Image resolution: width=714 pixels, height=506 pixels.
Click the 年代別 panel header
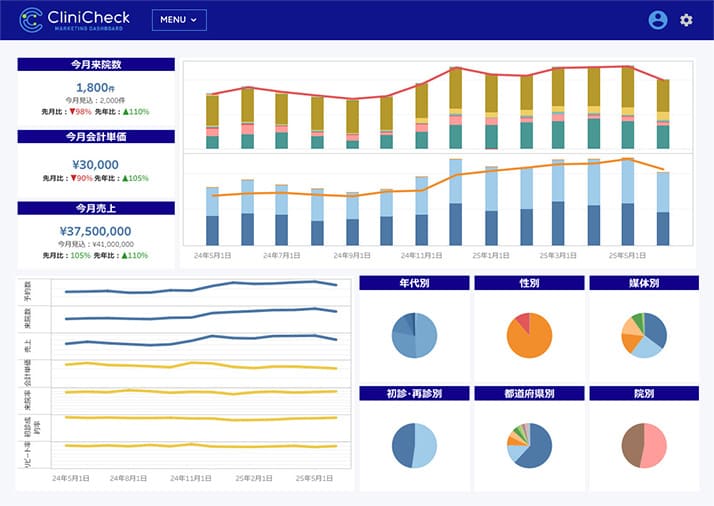[414, 283]
